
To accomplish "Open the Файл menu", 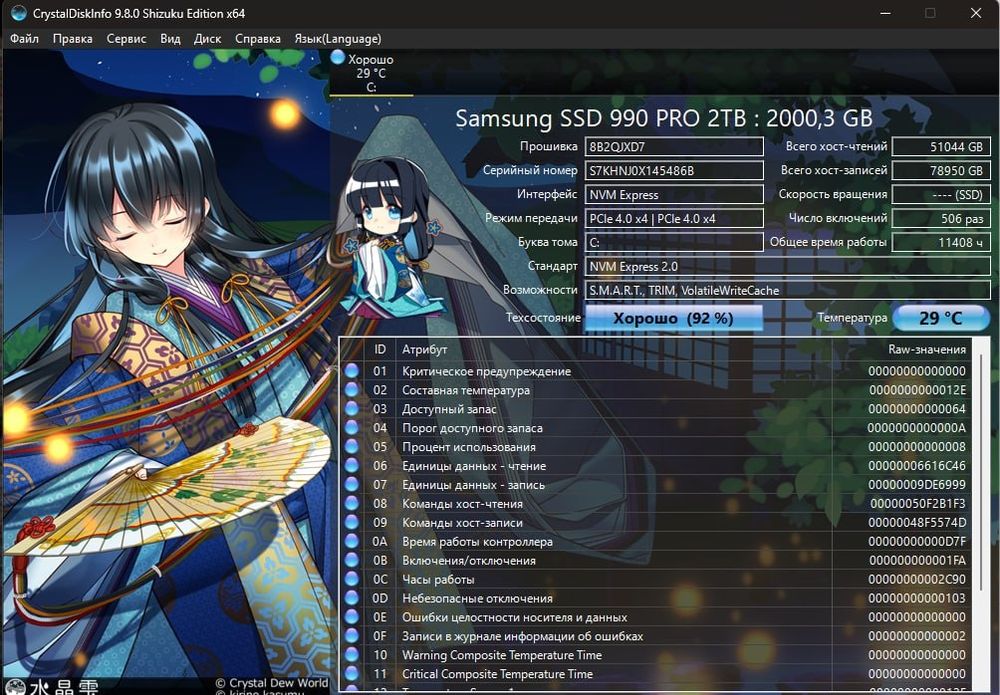I will (24, 39).
